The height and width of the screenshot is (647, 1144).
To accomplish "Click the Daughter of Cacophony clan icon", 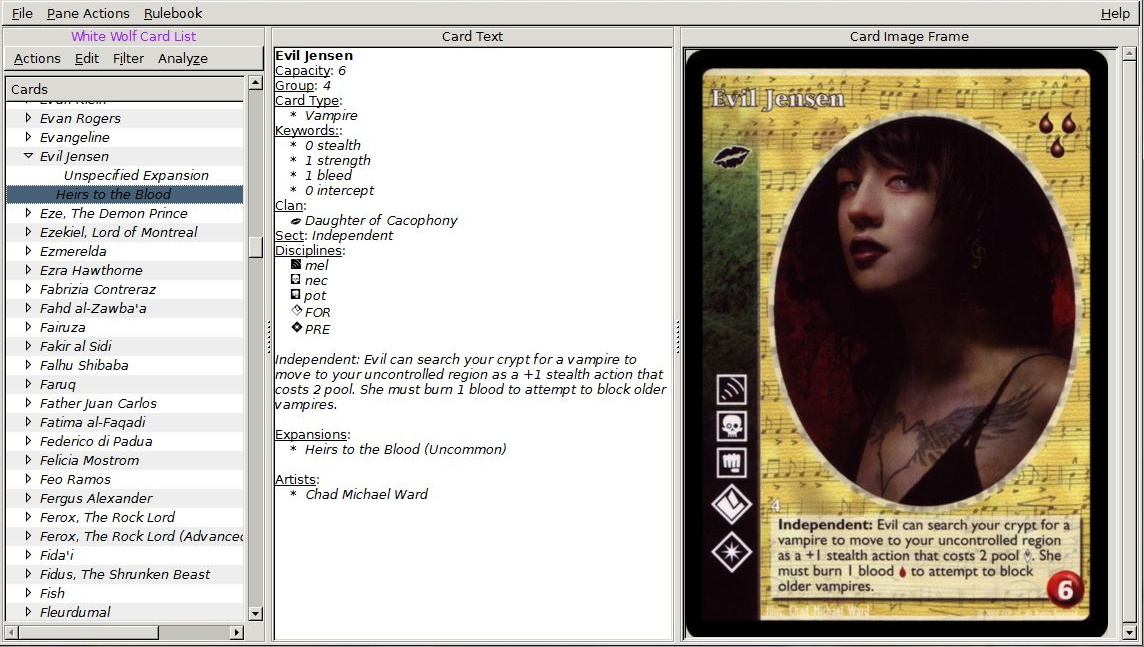I will click(x=295, y=220).
